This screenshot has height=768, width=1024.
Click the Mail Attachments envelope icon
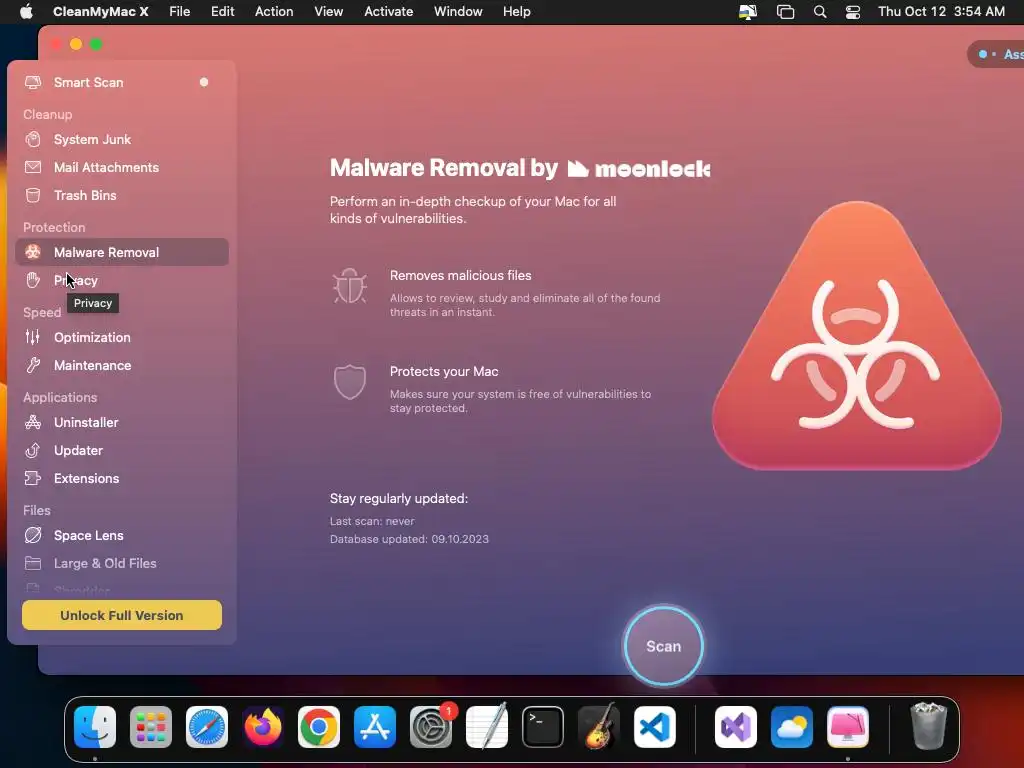(x=33, y=167)
